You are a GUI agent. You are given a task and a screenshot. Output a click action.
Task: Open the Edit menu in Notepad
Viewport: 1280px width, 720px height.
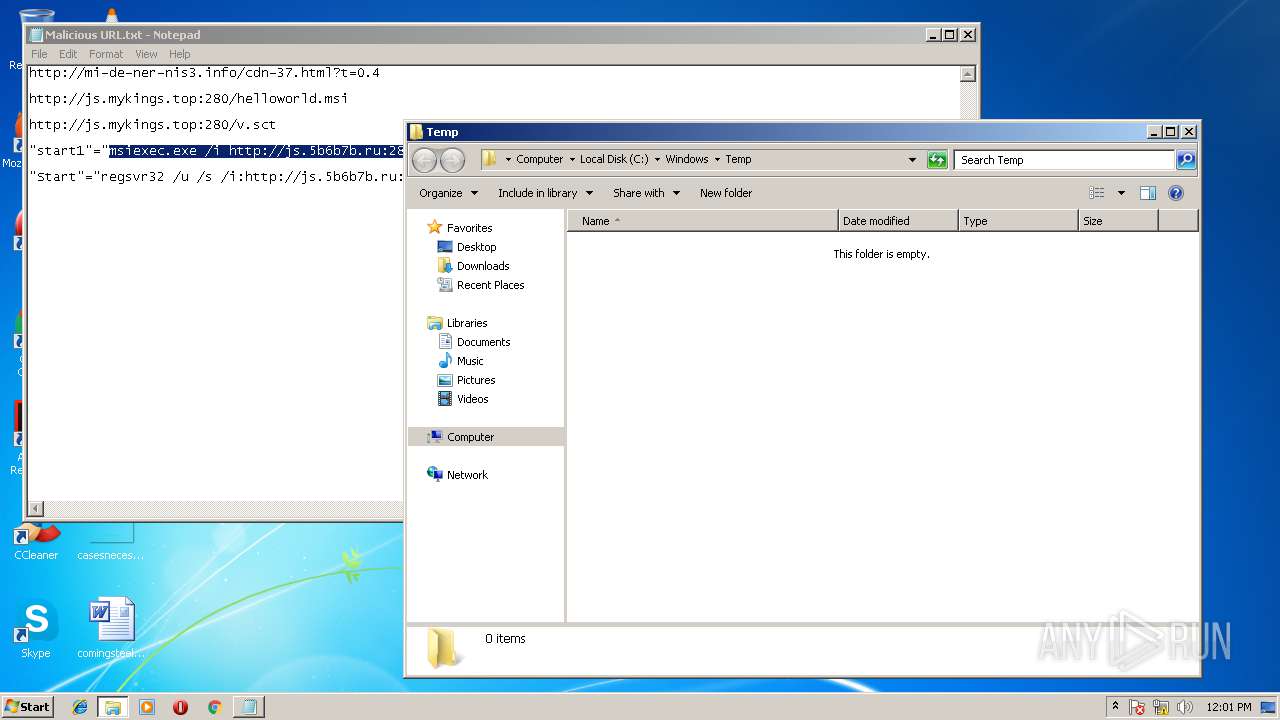coord(68,54)
